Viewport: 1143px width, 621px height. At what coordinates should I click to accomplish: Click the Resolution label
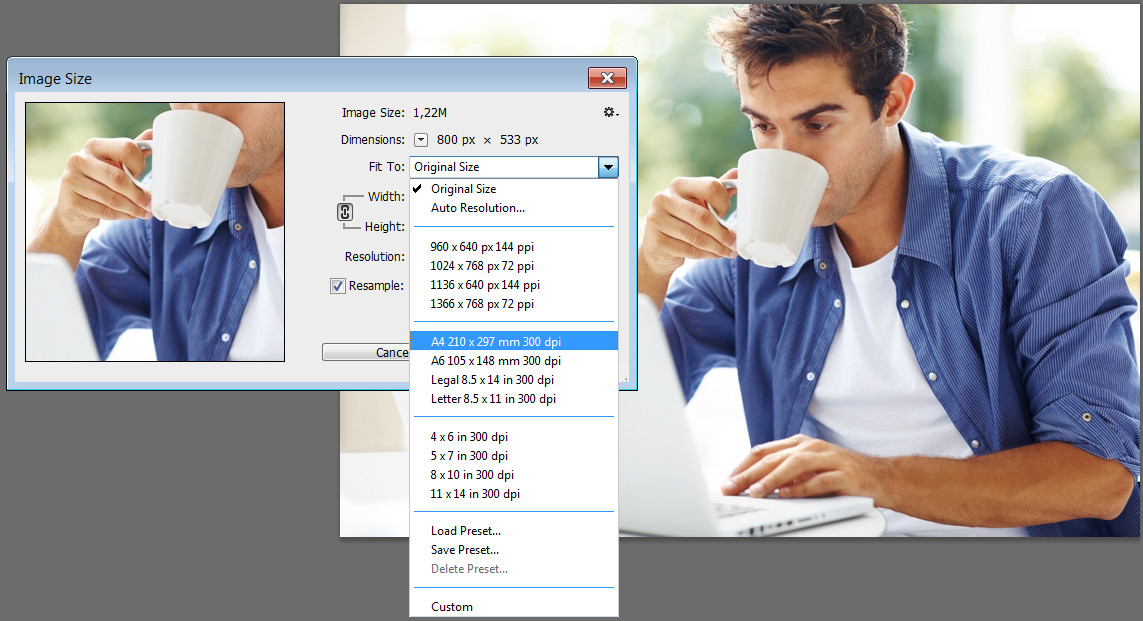375,257
